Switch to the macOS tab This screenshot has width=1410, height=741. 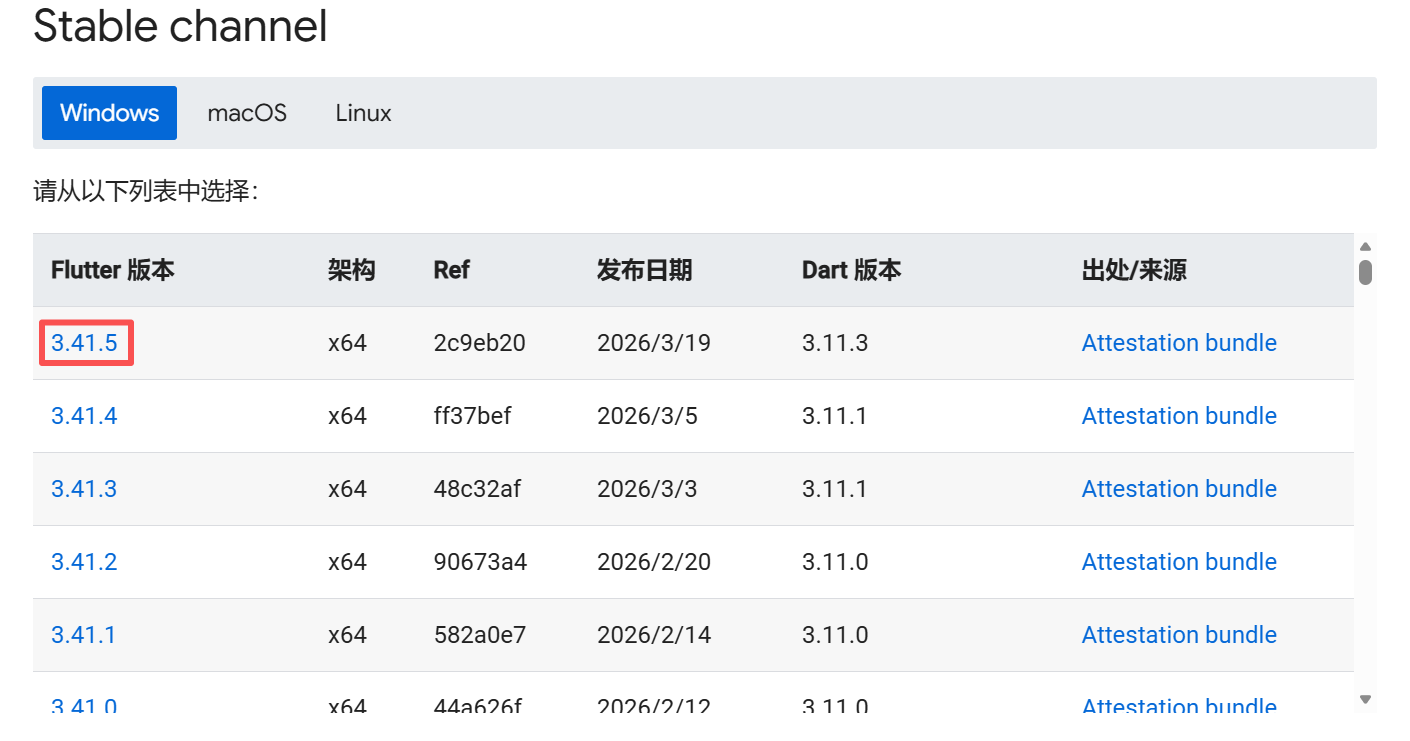click(x=247, y=113)
